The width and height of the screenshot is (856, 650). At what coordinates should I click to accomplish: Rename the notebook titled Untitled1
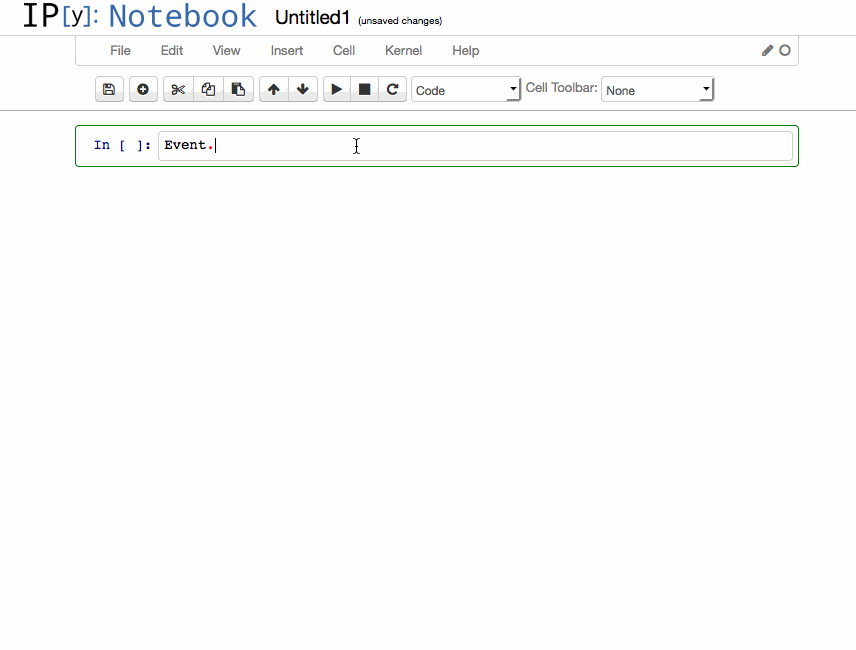tap(312, 17)
